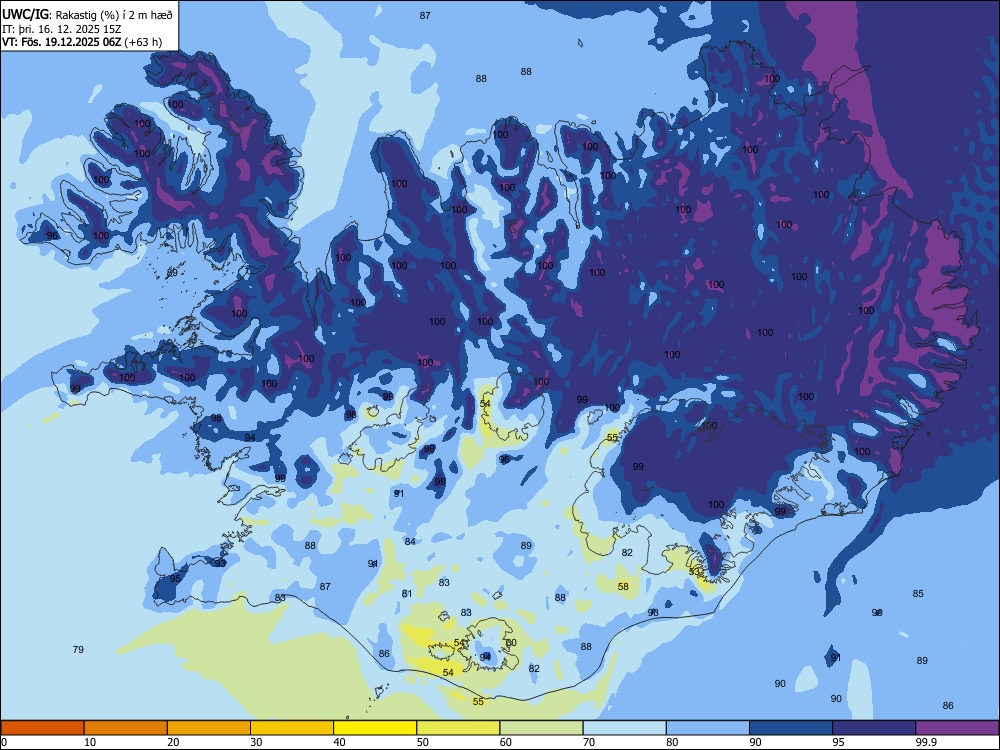Click the init time line 'IT: þri. 16. 12. 2025 15Z'
This screenshot has height=750, width=1000.
(x=61, y=29)
